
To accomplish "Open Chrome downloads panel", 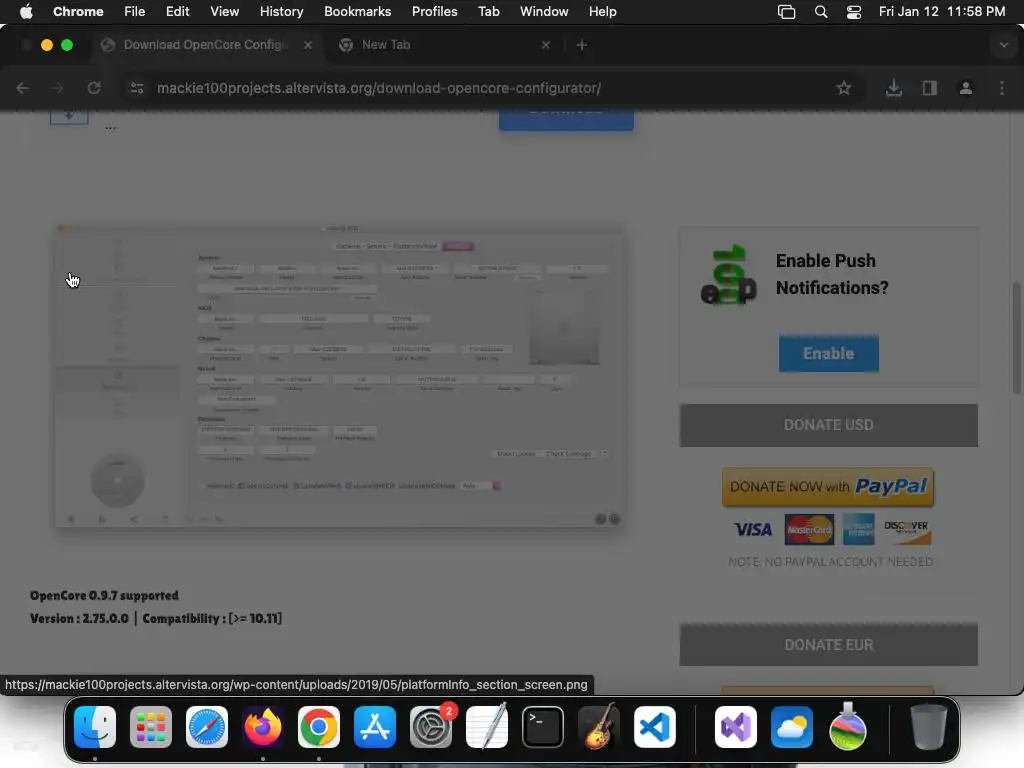I will [893, 88].
